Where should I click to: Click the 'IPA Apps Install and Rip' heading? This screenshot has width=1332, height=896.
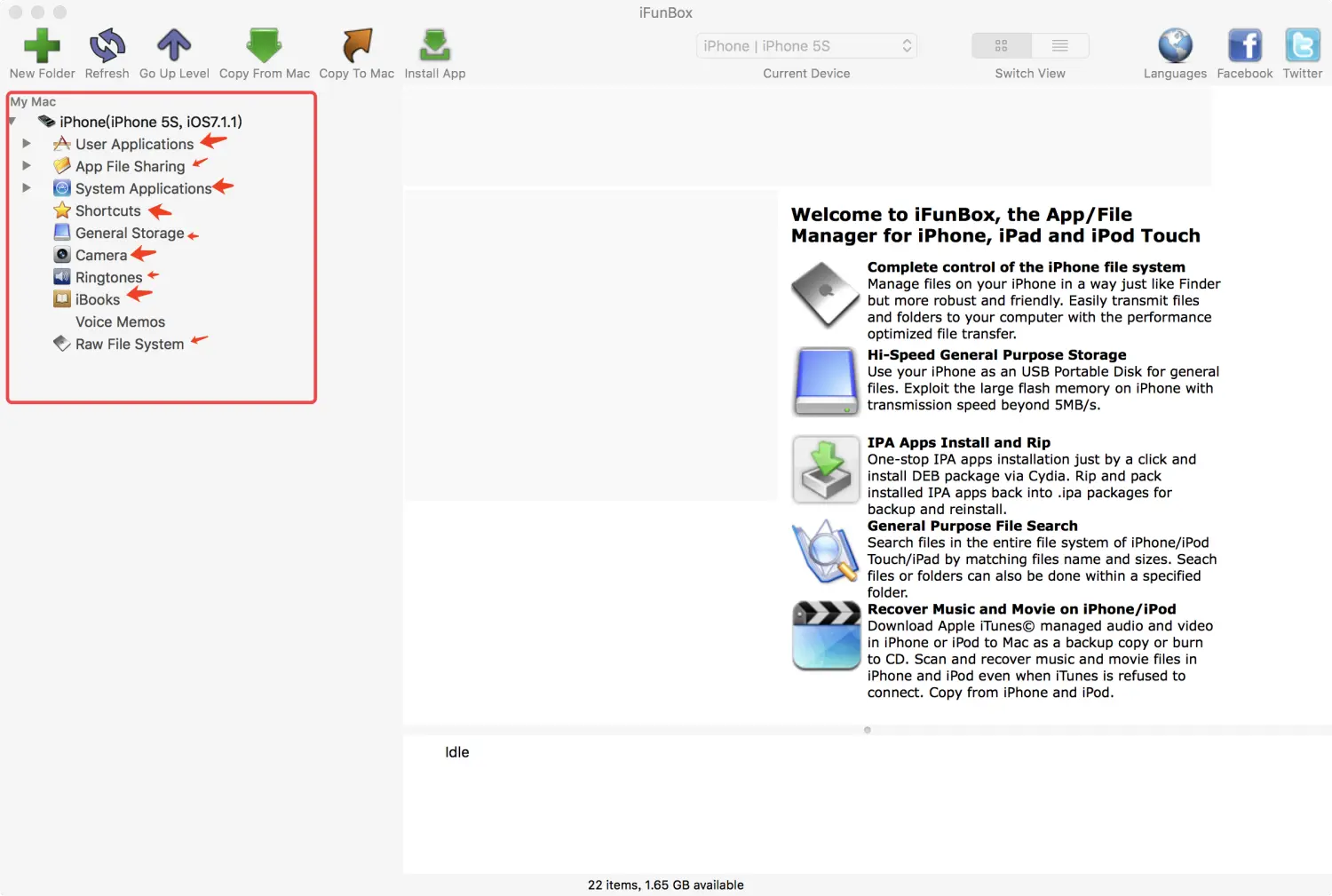[959, 442]
